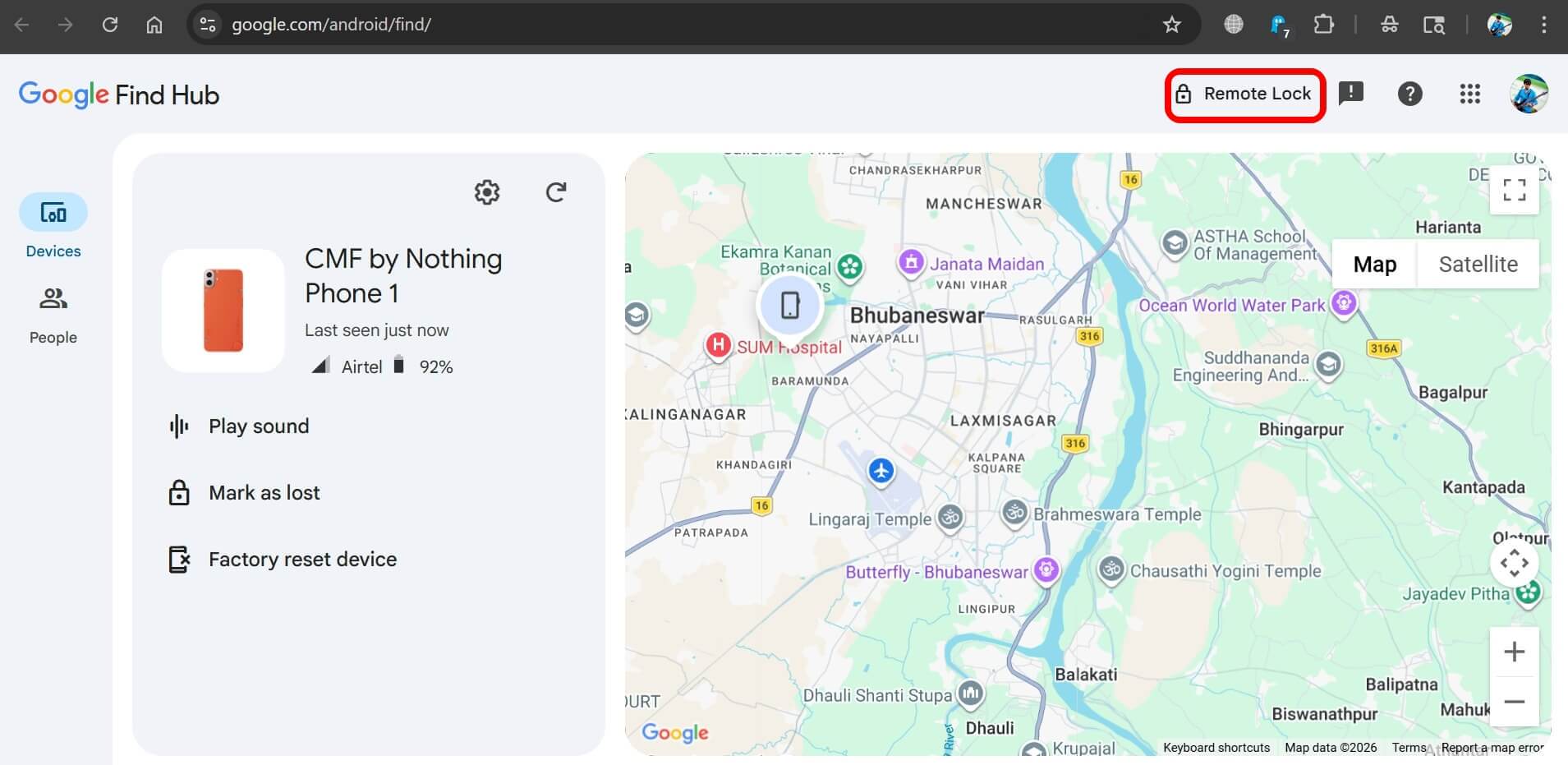Switch the map to Satellite view
Screen dimensions: 1568x765
click(x=1478, y=264)
